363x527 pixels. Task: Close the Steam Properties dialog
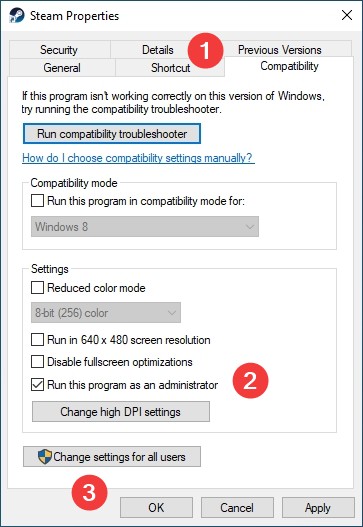(x=347, y=15)
